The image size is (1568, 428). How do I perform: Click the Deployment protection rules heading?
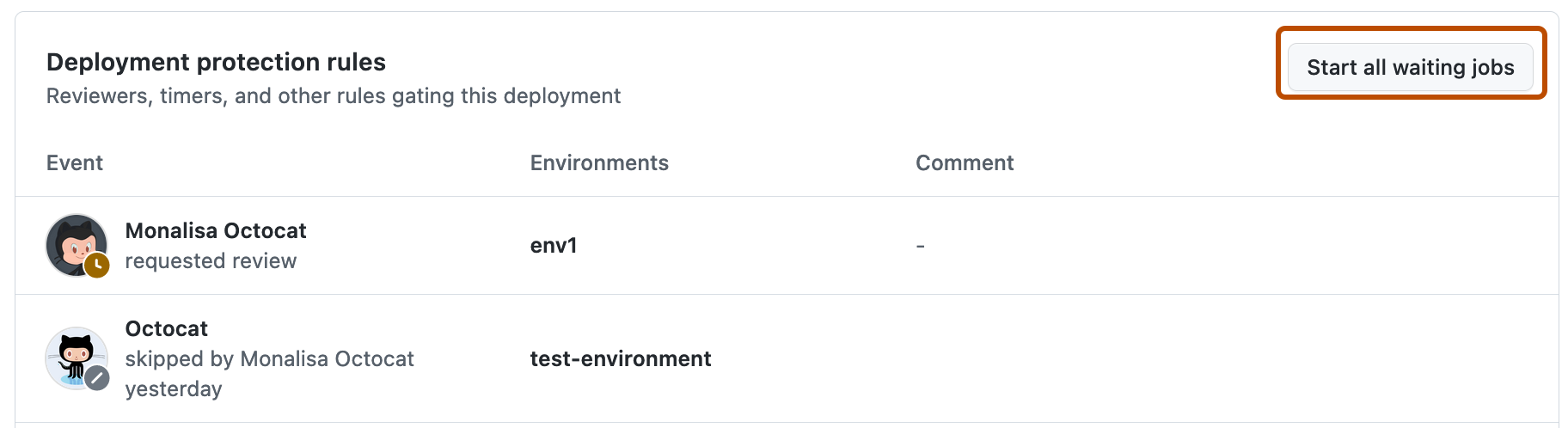point(216,62)
